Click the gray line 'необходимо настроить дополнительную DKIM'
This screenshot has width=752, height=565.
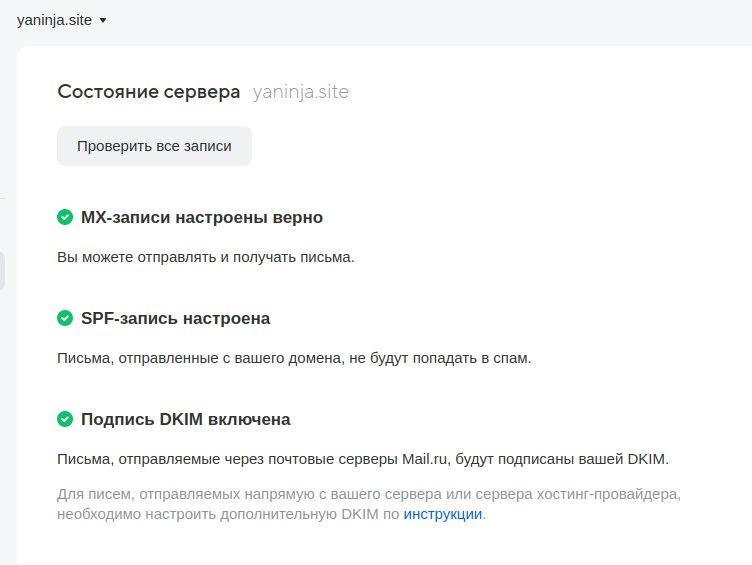(x=228, y=514)
